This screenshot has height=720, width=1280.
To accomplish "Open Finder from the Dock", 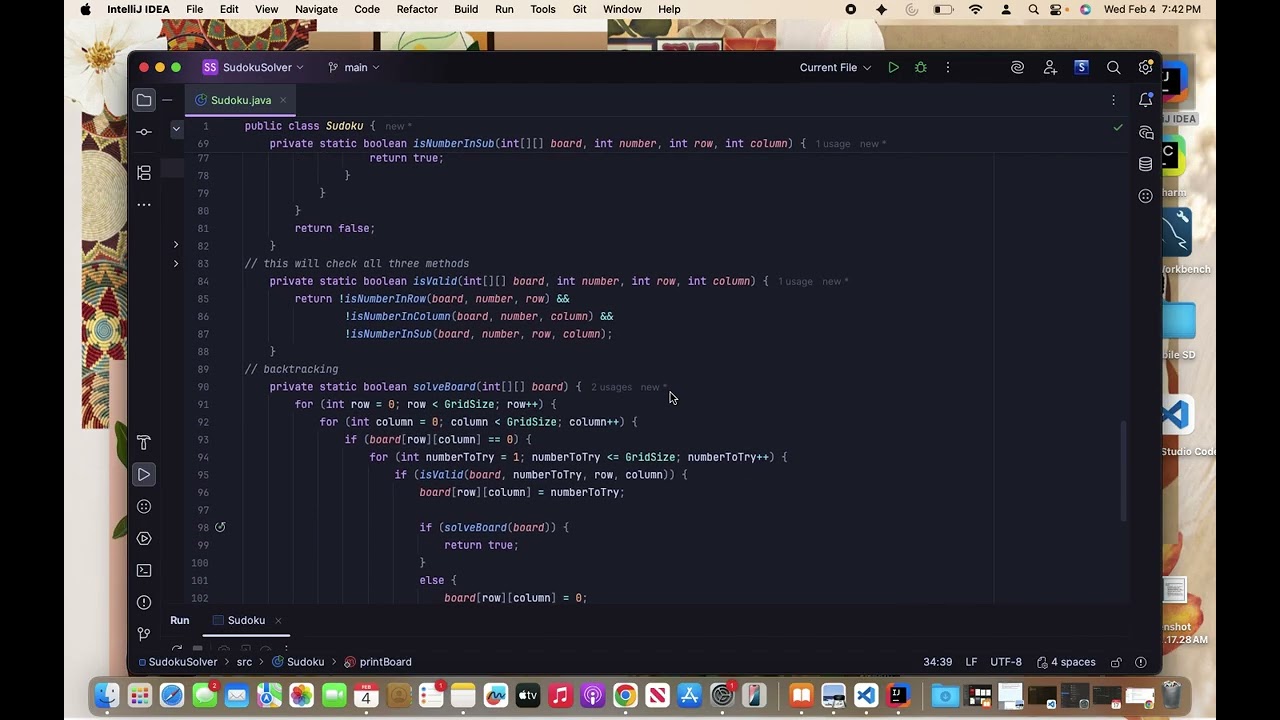I will pyautogui.click(x=107, y=694).
